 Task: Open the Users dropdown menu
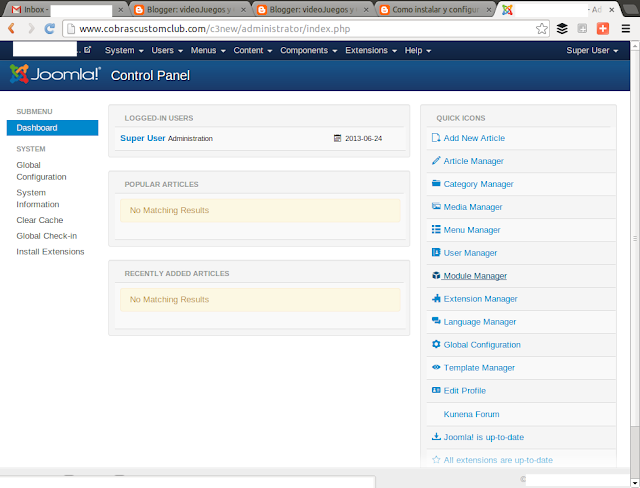[167, 50]
